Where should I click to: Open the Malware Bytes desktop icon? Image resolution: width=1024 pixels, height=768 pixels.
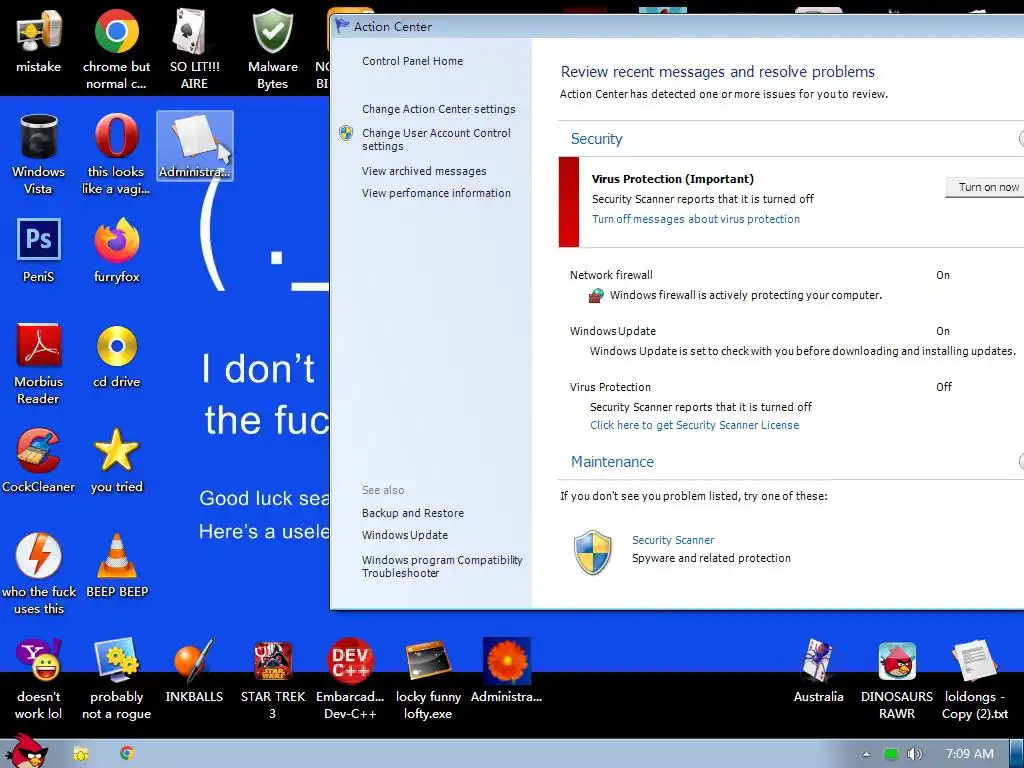272,48
